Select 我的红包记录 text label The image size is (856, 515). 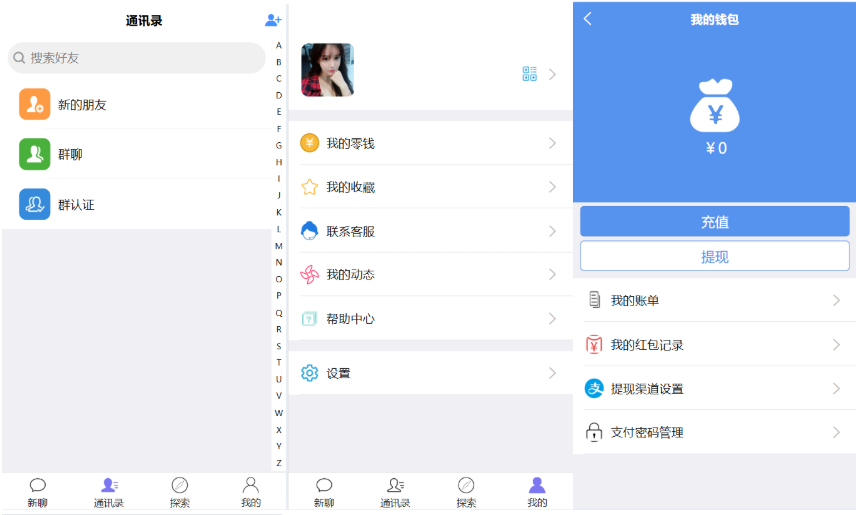pos(647,345)
